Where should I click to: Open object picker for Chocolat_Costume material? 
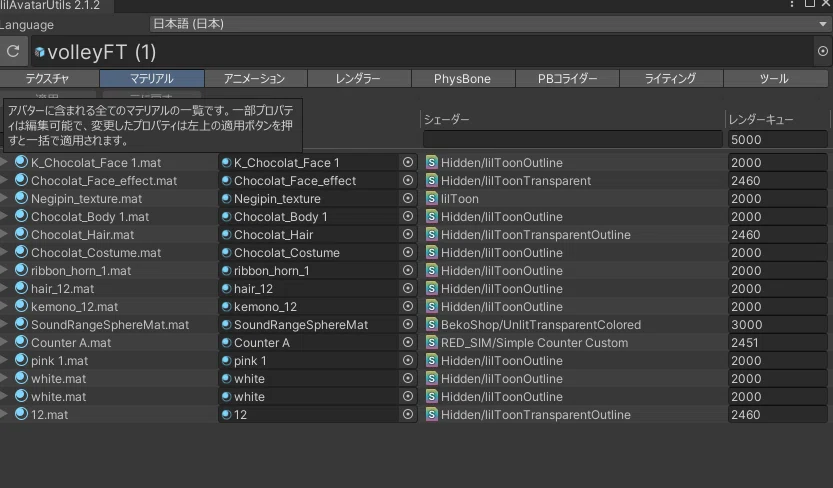click(407, 253)
